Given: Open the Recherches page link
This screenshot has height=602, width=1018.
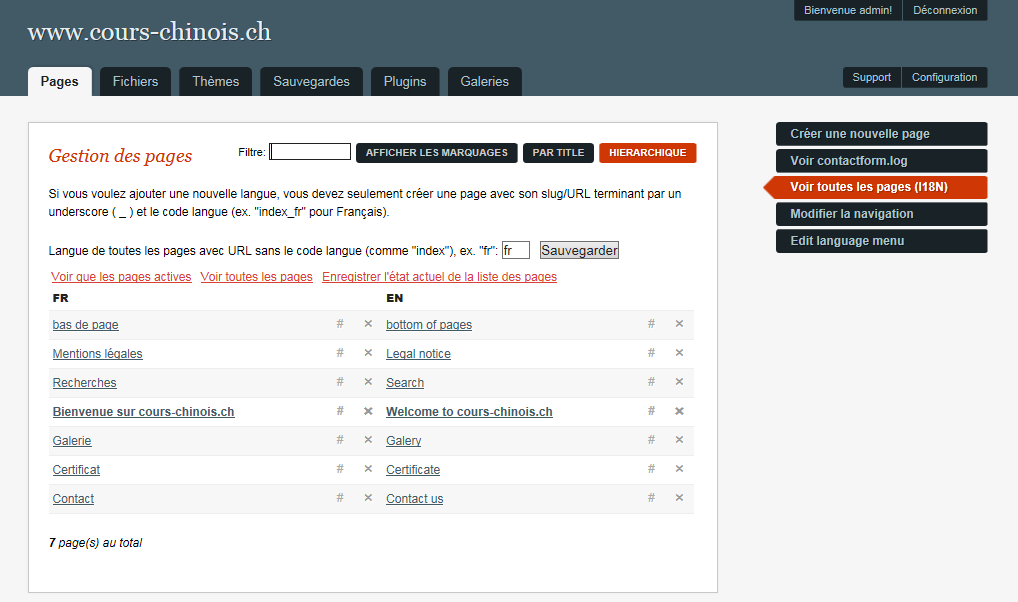Looking at the screenshot, I should 84,383.
